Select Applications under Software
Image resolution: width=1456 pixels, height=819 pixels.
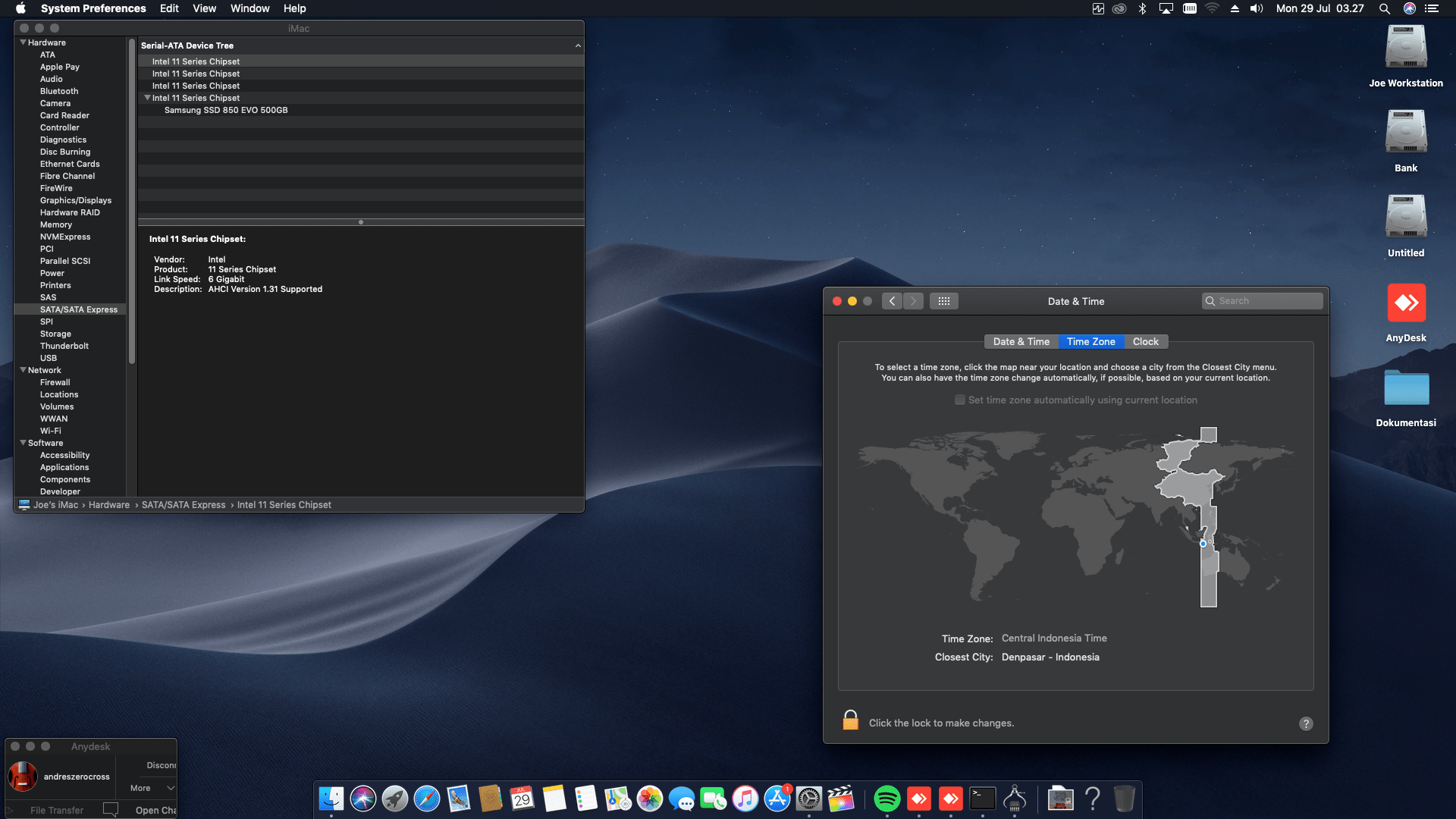click(x=64, y=467)
